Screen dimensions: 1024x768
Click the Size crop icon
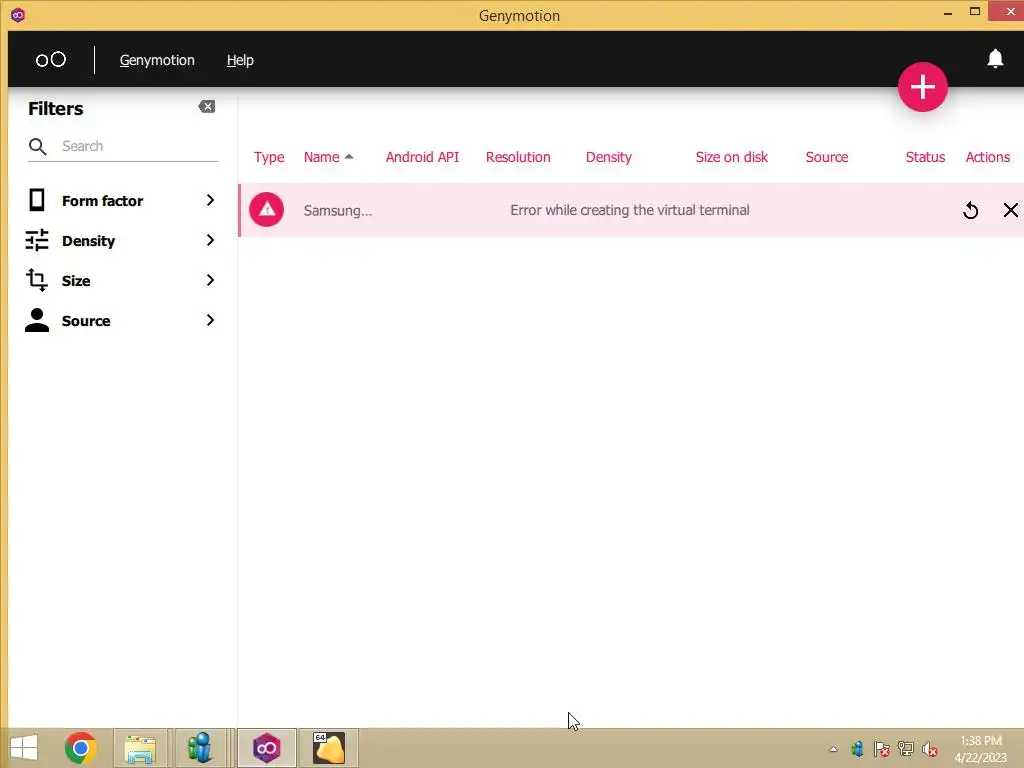(37, 280)
